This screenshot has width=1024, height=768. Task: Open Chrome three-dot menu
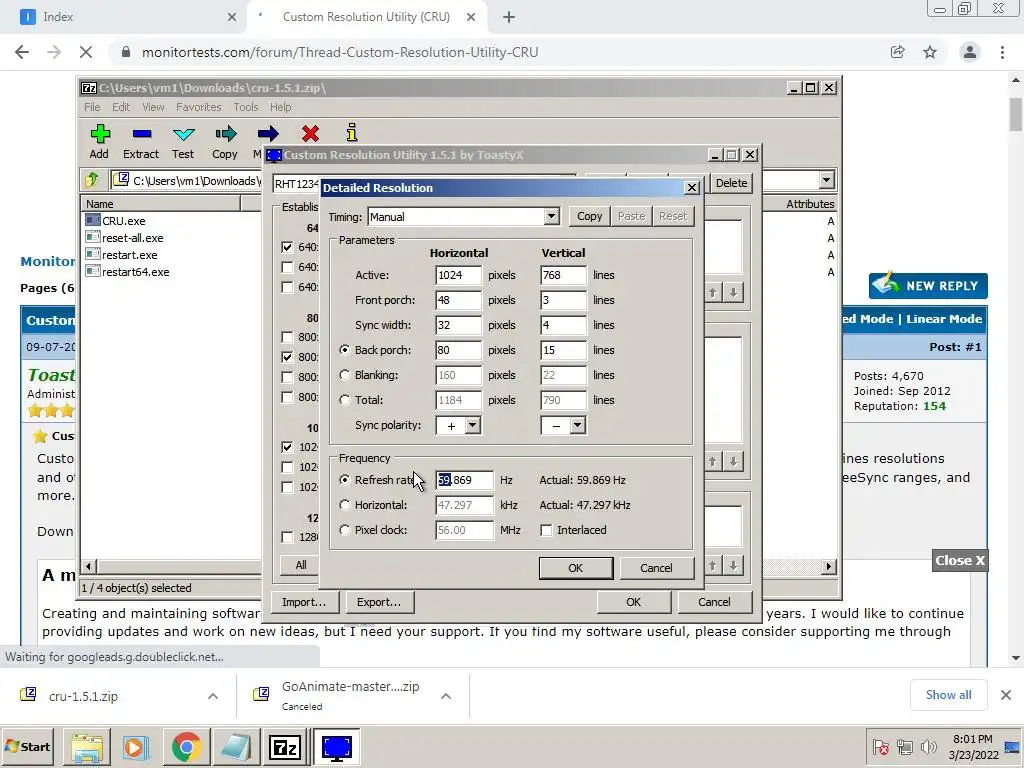point(1002,52)
